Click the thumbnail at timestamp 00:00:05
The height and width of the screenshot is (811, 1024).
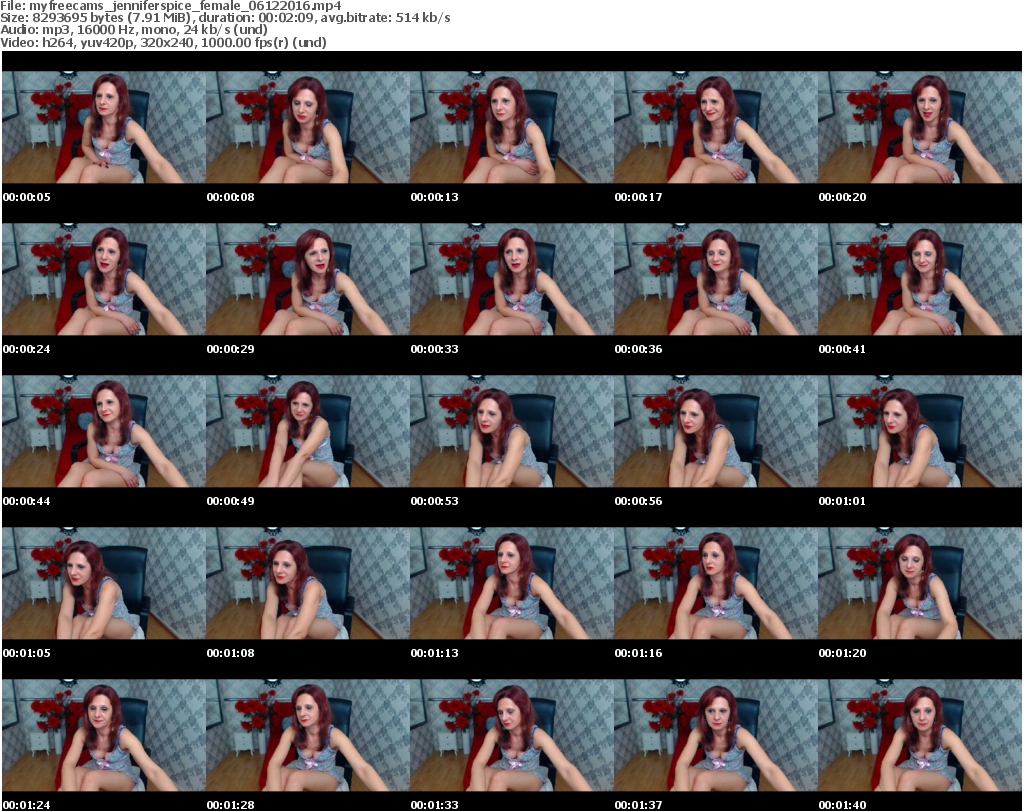click(x=104, y=127)
